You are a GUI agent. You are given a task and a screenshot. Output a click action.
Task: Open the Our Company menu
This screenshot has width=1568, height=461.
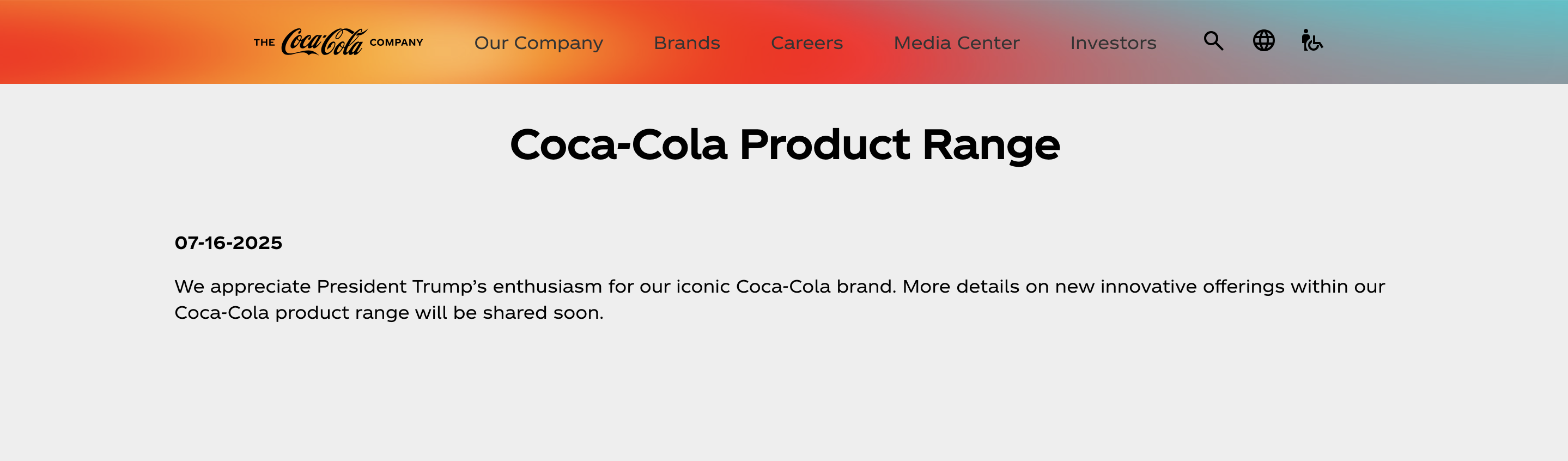coord(538,43)
